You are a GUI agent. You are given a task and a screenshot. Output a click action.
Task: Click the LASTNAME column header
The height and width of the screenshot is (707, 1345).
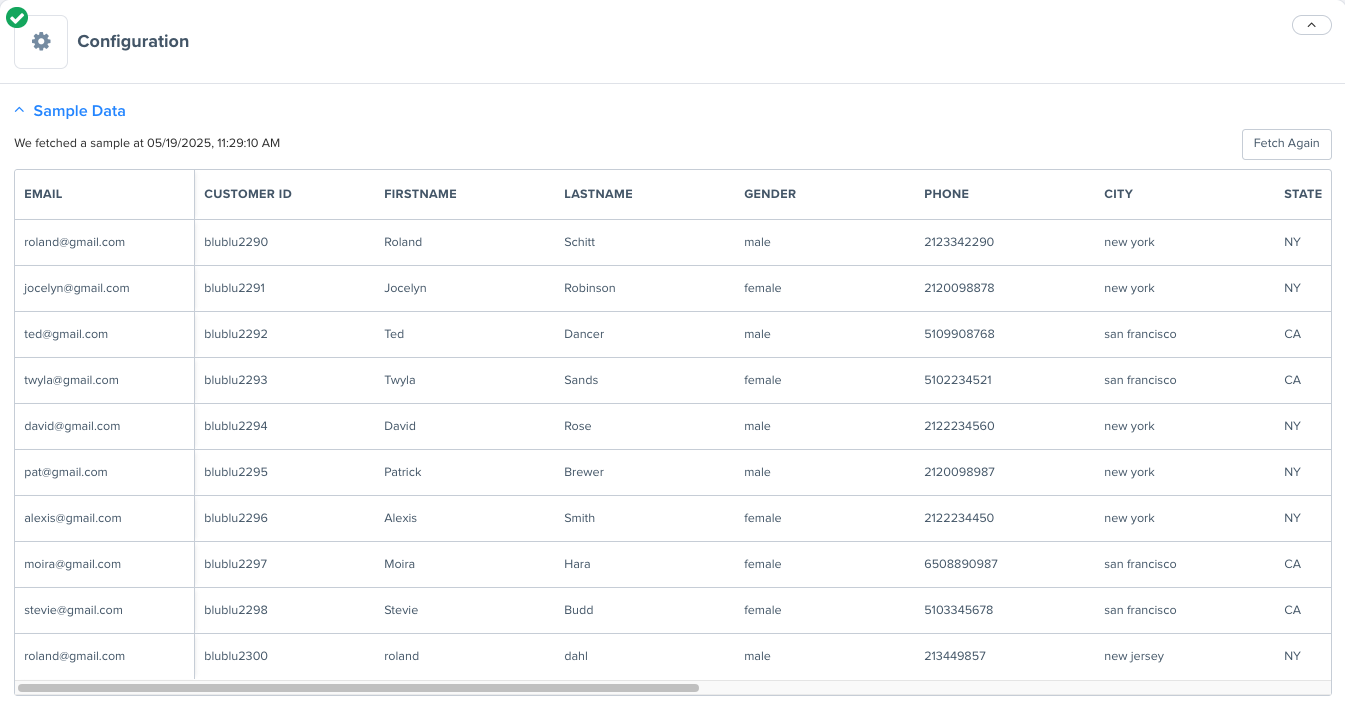point(598,194)
